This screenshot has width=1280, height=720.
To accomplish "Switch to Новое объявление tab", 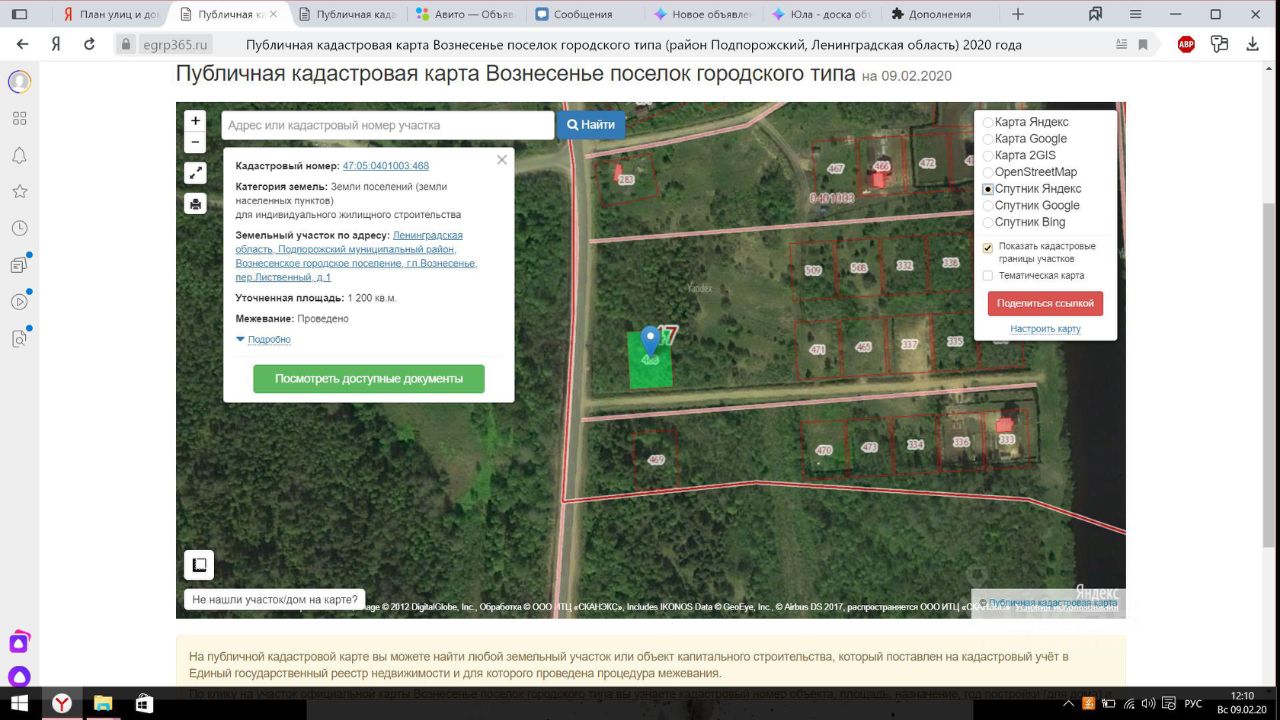I will pyautogui.click(x=701, y=14).
